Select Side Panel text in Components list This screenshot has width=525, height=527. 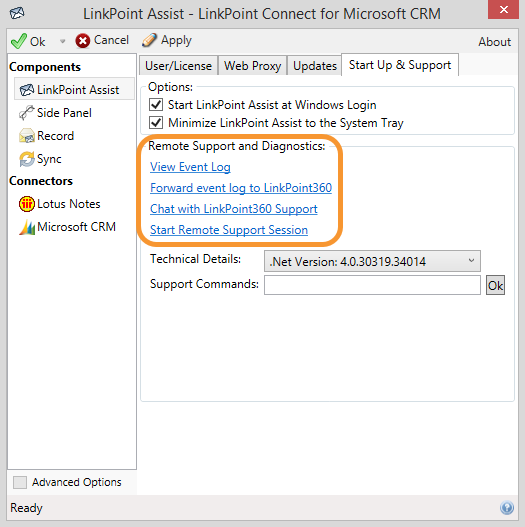[64, 113]
